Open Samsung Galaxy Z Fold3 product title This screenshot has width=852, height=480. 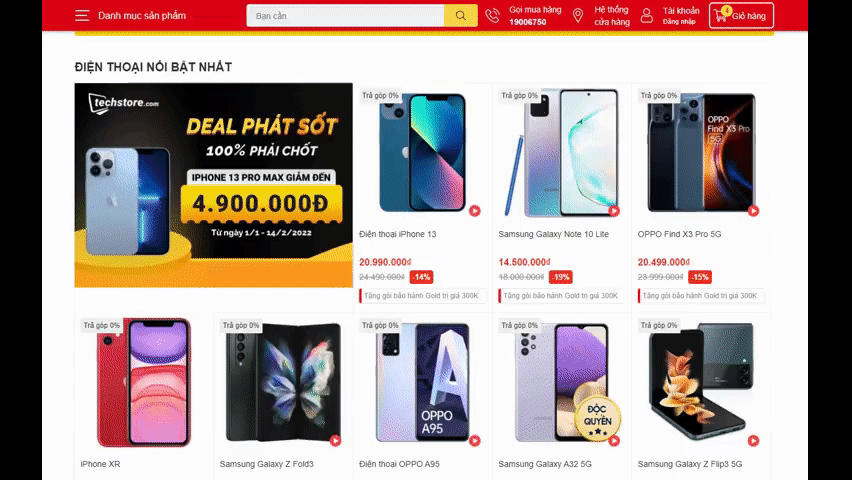[x=267, y=464]
